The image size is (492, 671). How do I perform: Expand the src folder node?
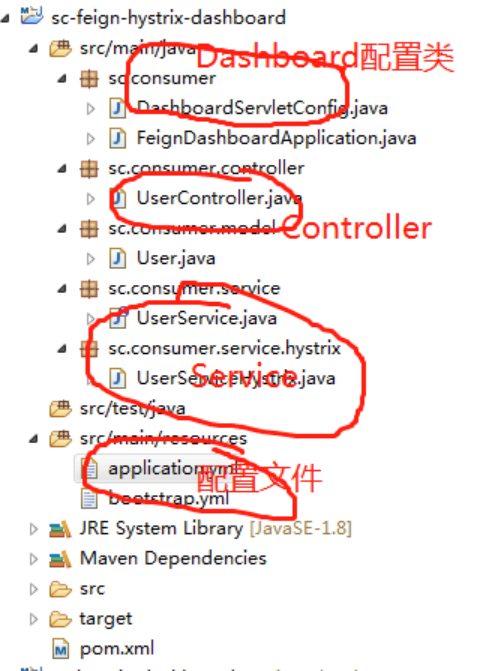pyautogui.click(x=33, y=589)
